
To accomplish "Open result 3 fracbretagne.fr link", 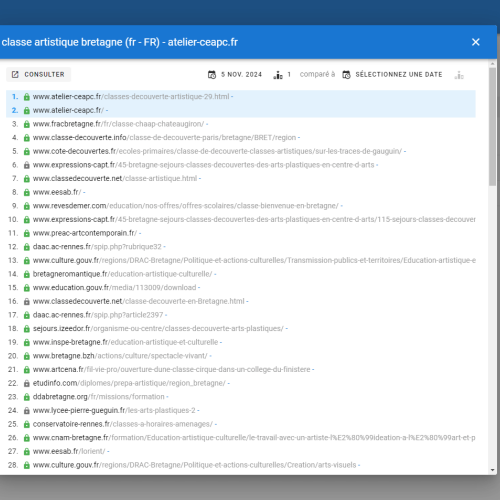I will click(x=118, y=124).
